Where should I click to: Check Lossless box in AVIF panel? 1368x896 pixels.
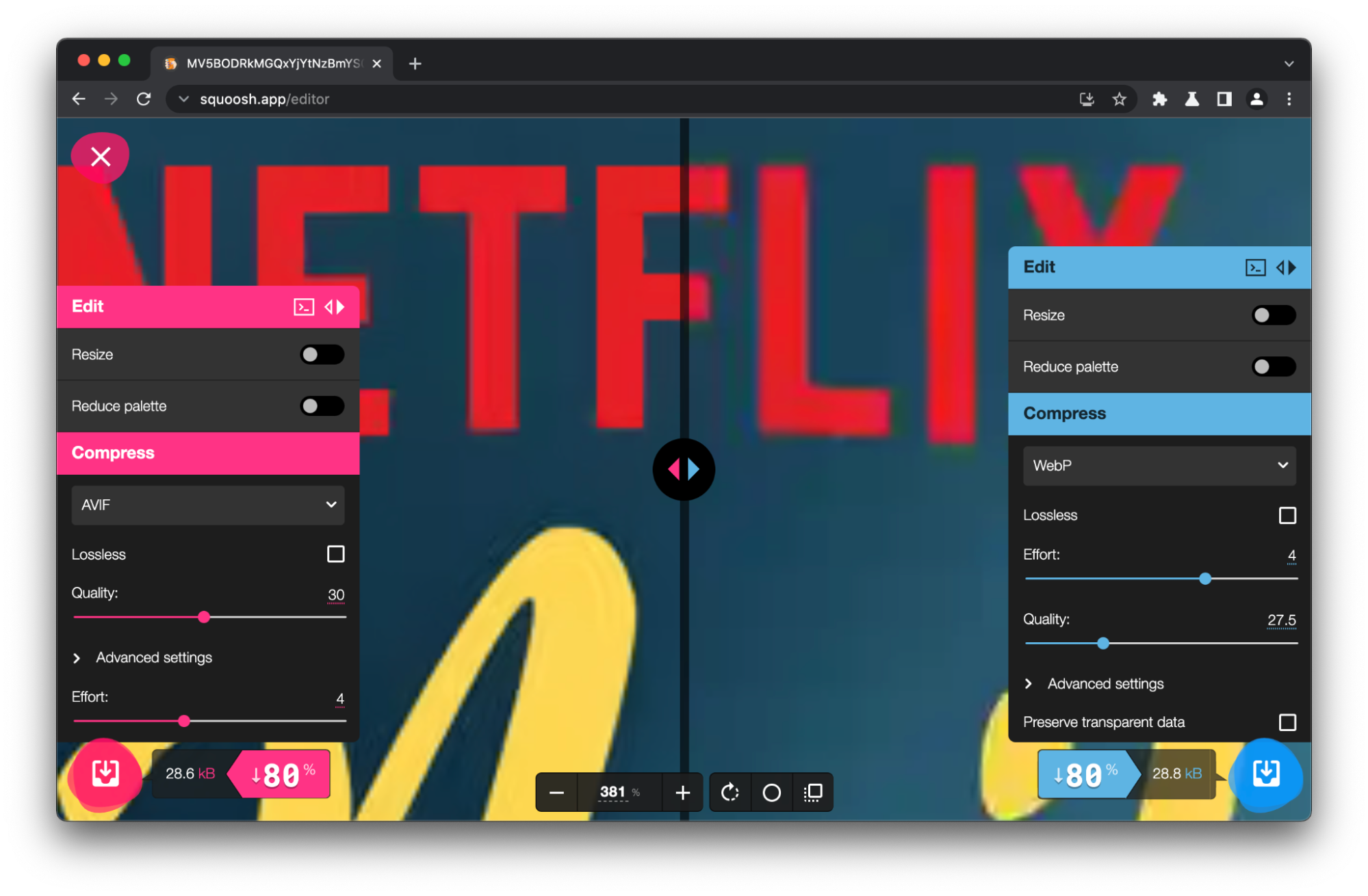click(x=335, y=554)
